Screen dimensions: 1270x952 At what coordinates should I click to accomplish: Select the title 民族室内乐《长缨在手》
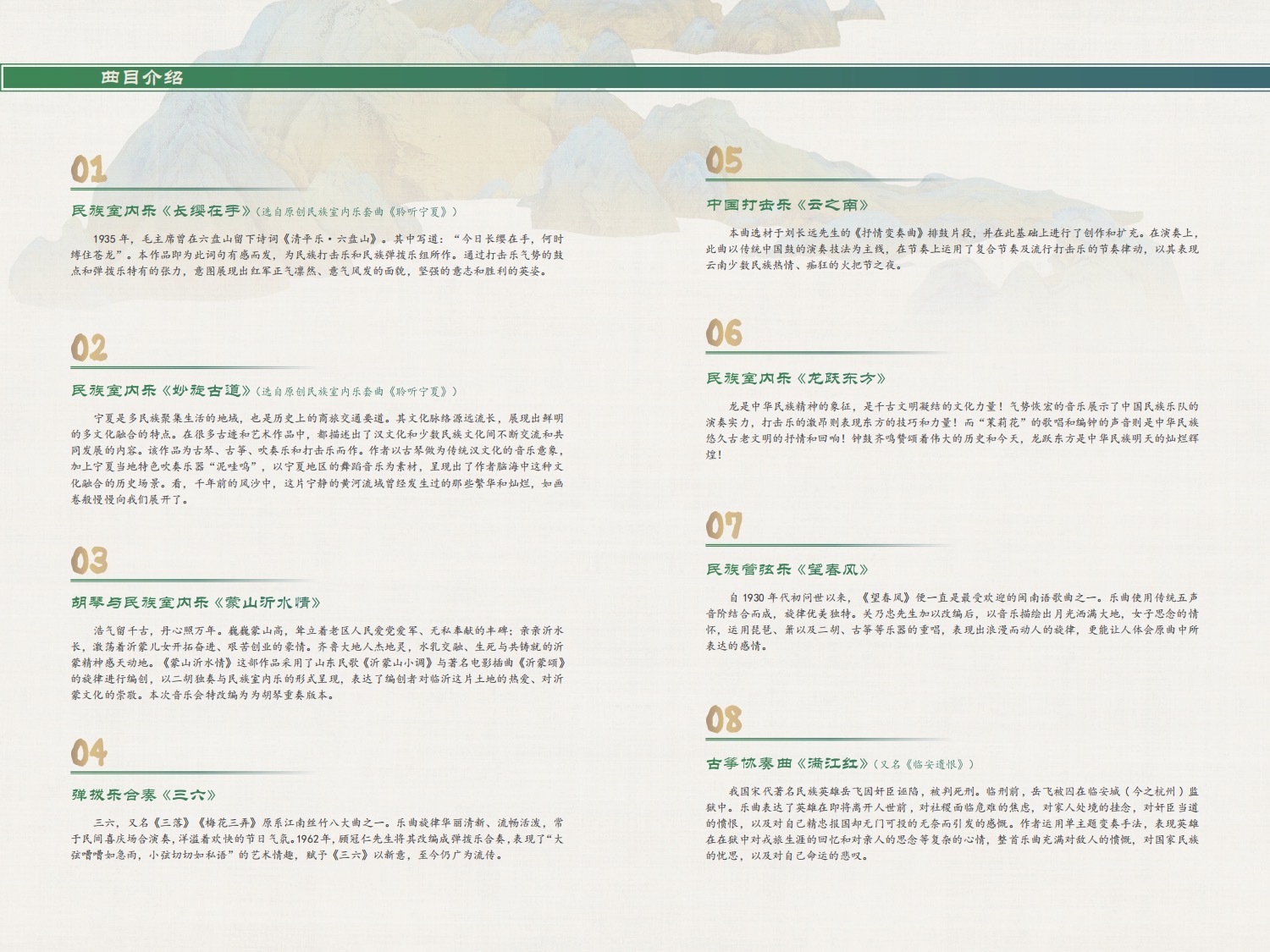point(162,211)
